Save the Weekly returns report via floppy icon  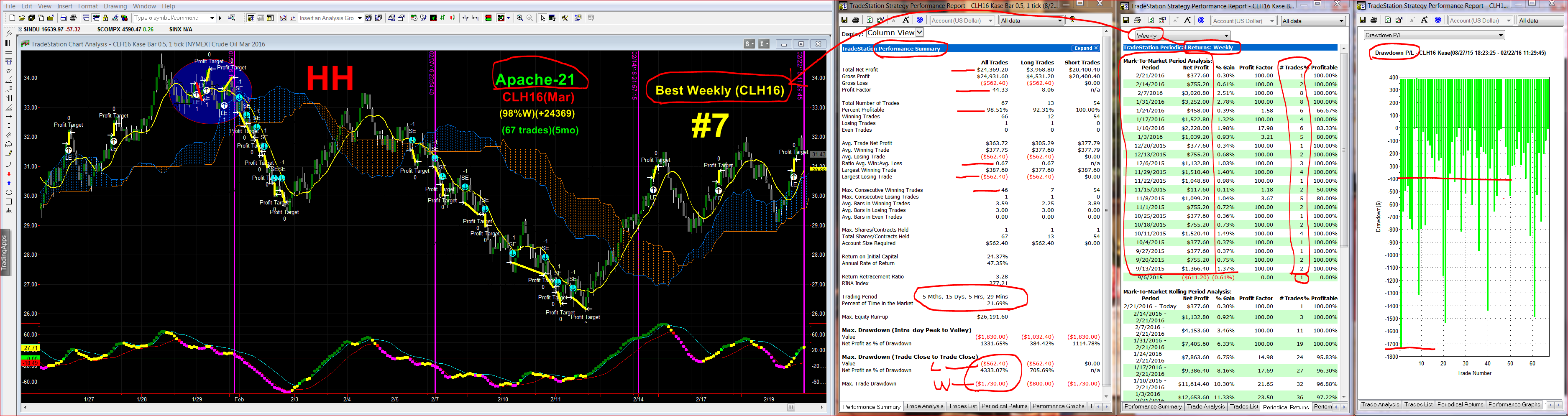pos(1126,20)
